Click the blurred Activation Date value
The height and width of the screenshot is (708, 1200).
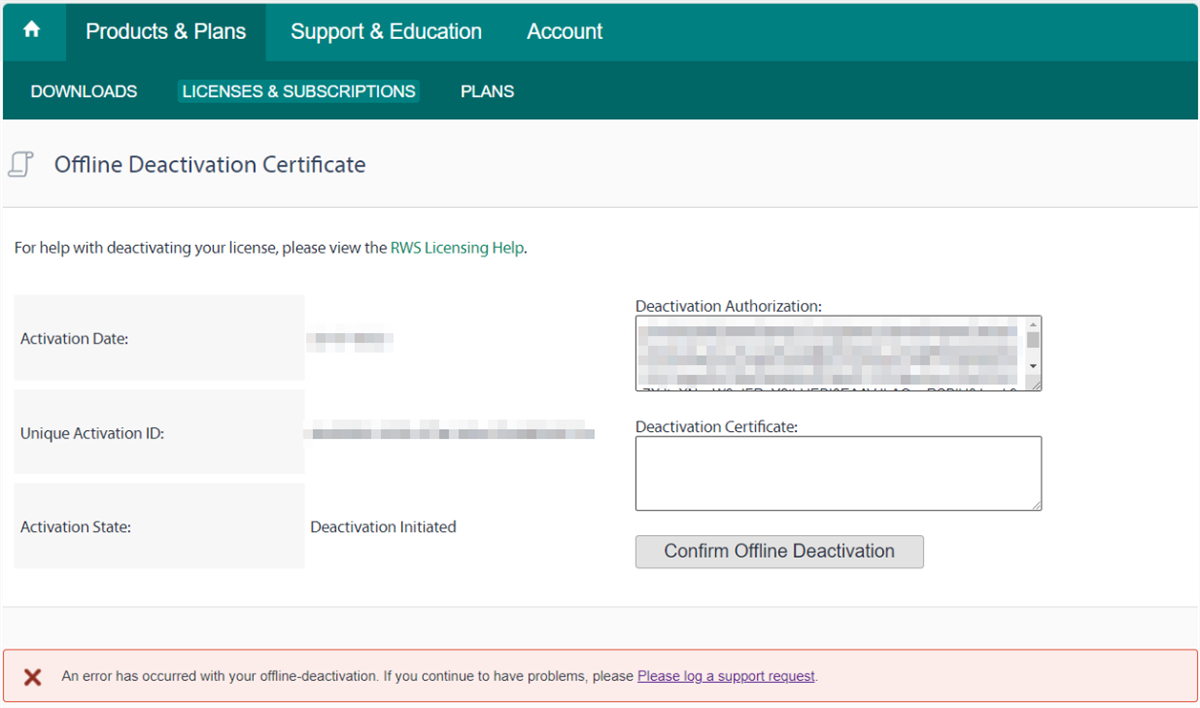(349, 341)
